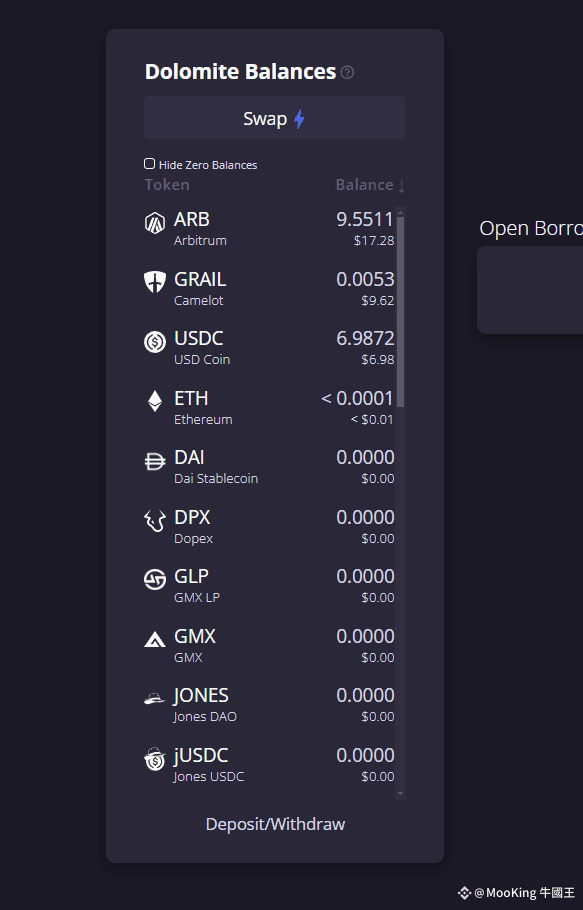Click the GLP GMX LP icon
Viewport: 583px width, 910px height.
pyautogui.click(x=155, y=579)
